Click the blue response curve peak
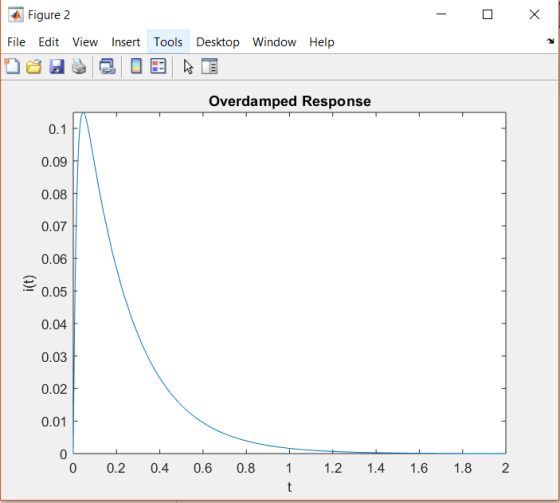 point(84,113)
